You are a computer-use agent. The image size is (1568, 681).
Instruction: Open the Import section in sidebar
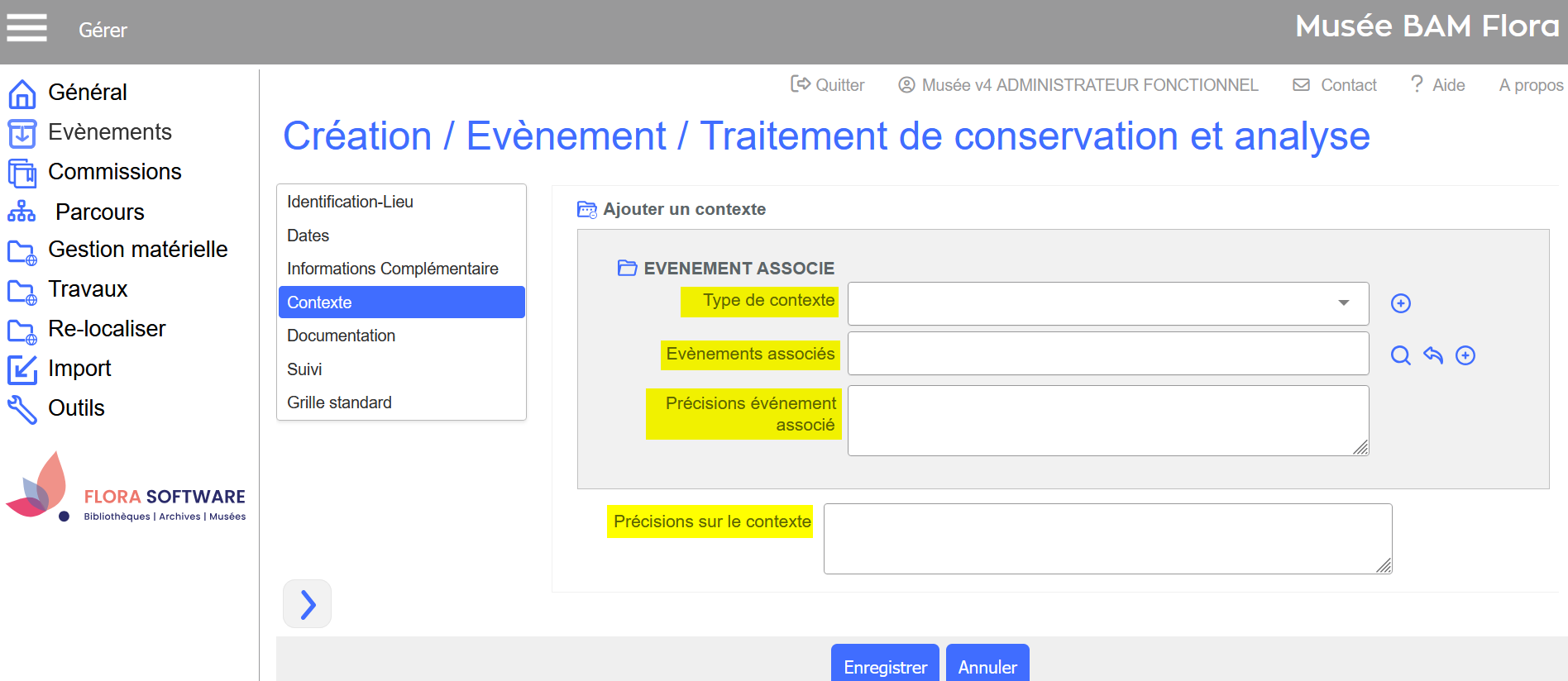click(x=79, y=369)
